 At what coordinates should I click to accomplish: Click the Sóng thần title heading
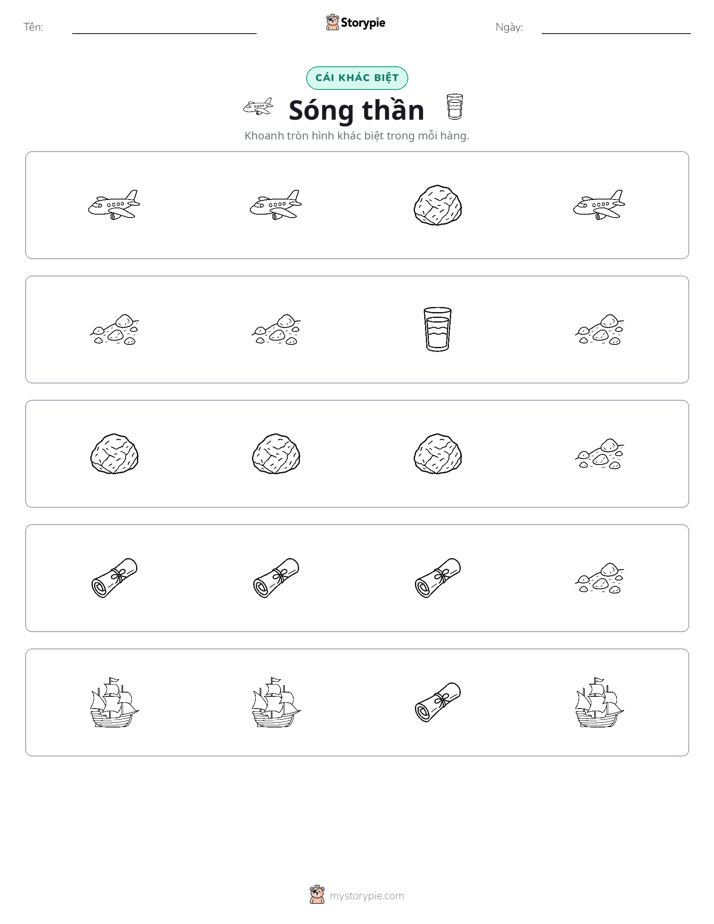pyautogui.click(x=356, y=110)
